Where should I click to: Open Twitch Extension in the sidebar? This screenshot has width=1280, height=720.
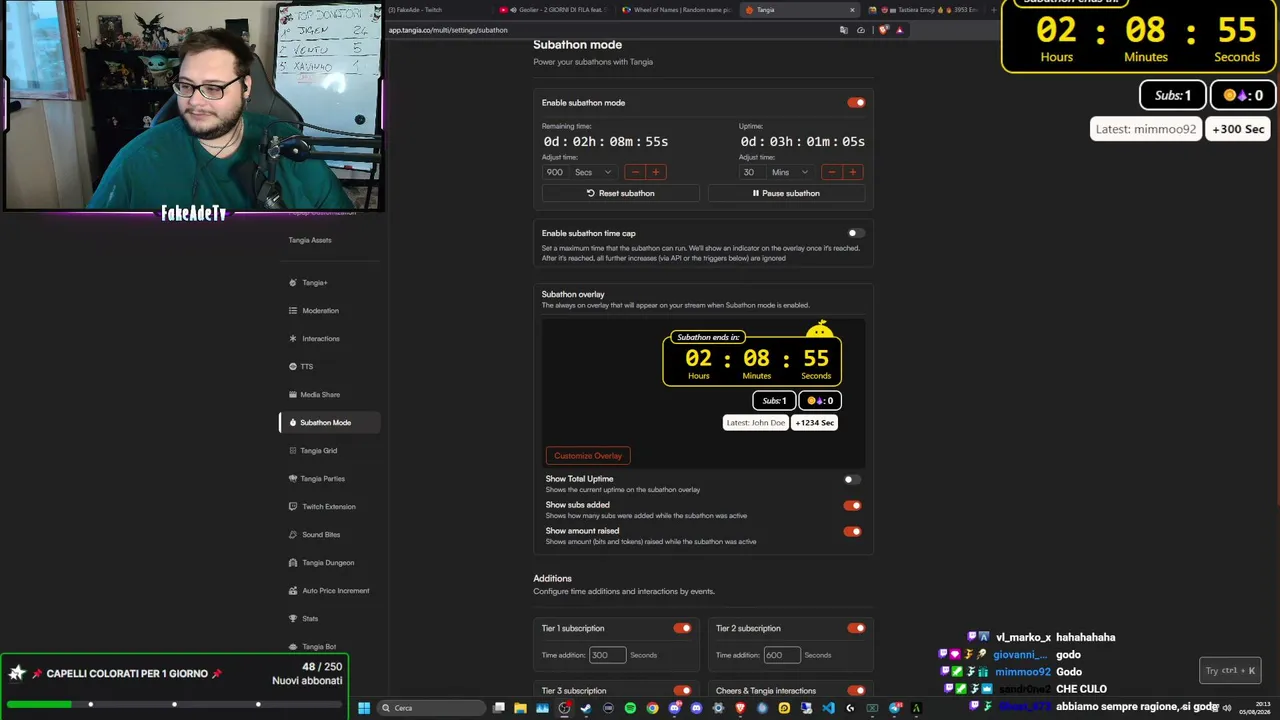pos(329,507)
